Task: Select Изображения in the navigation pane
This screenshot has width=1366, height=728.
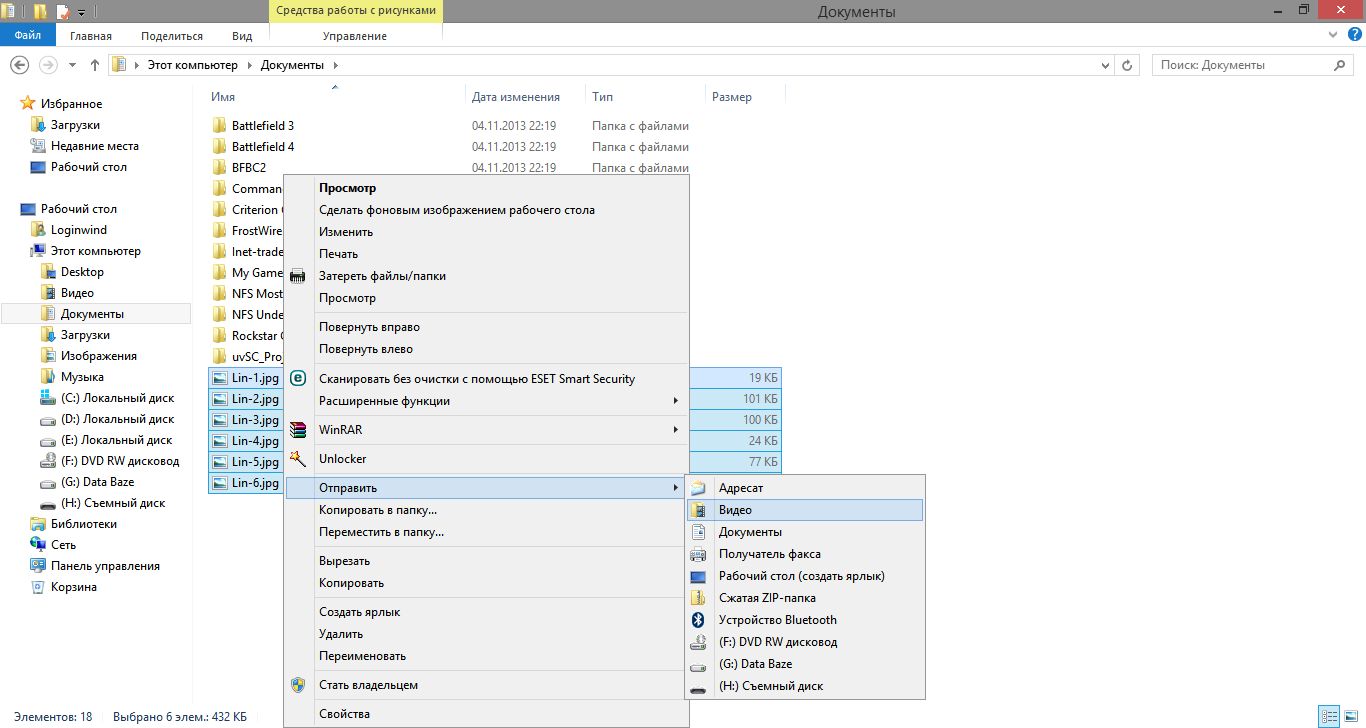Action: click(x=98, y=356)
